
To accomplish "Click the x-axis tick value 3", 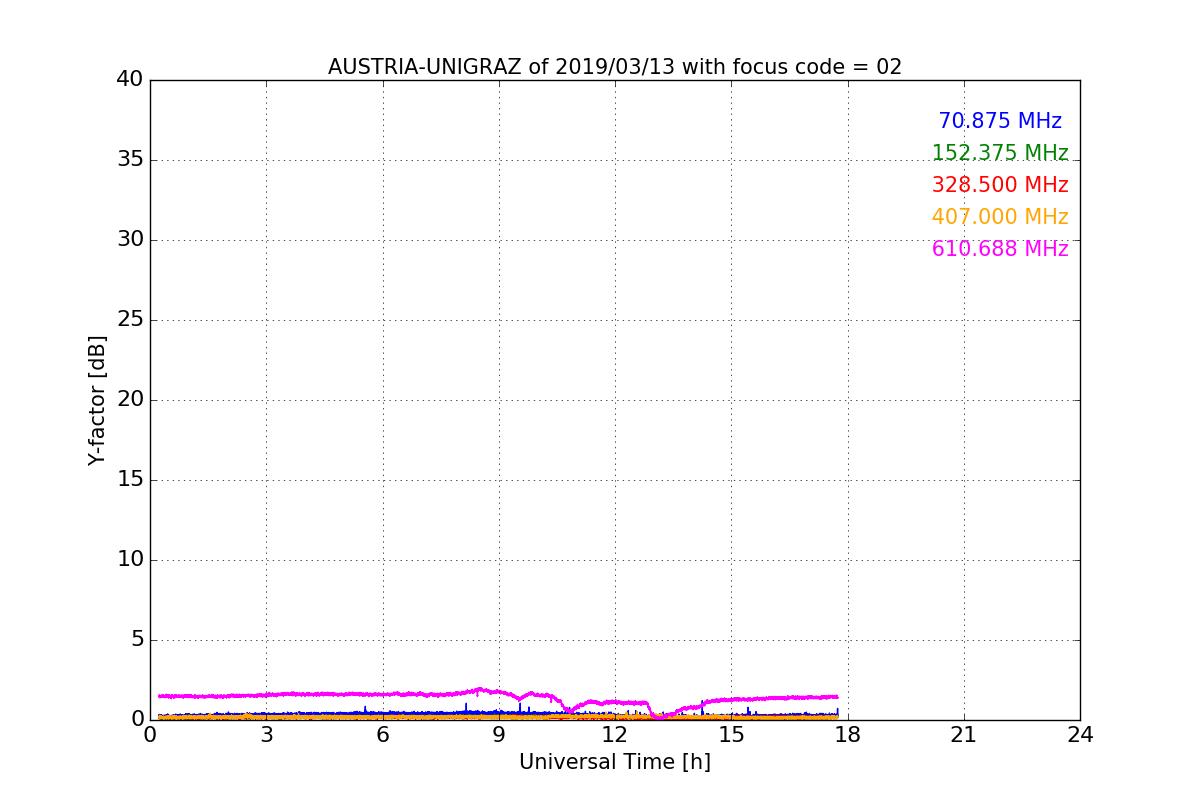I will (x=266, y=735).
